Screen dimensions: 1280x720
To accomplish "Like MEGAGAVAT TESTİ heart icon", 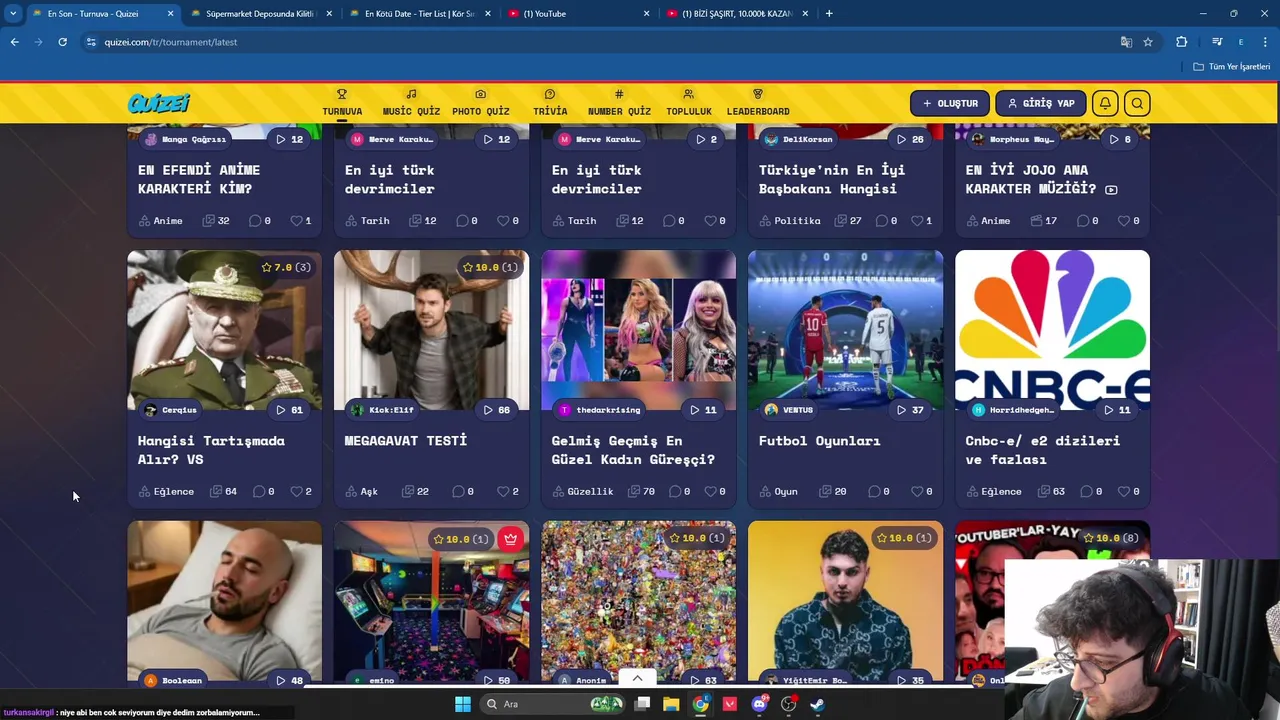I will tap(503, 491).
